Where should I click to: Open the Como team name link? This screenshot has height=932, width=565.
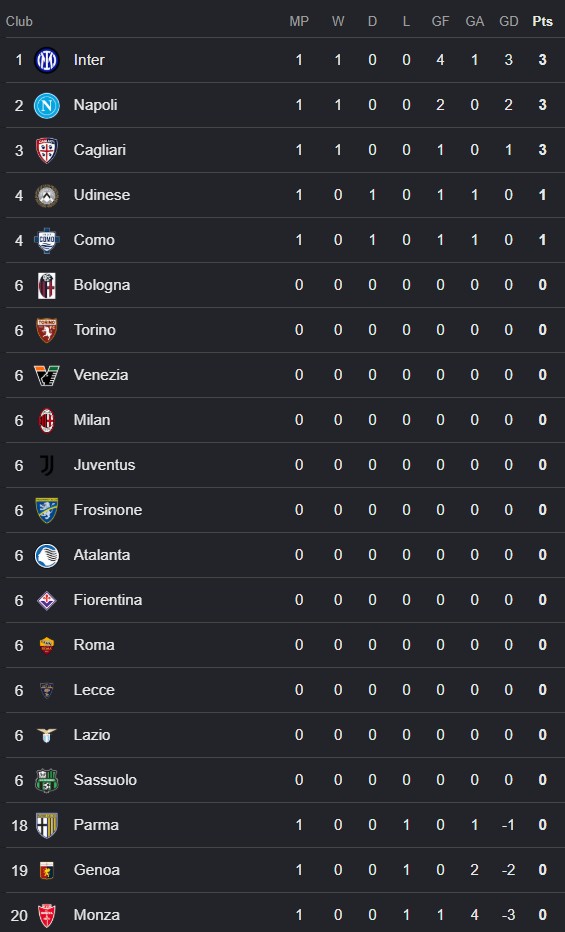coord(94,240)
